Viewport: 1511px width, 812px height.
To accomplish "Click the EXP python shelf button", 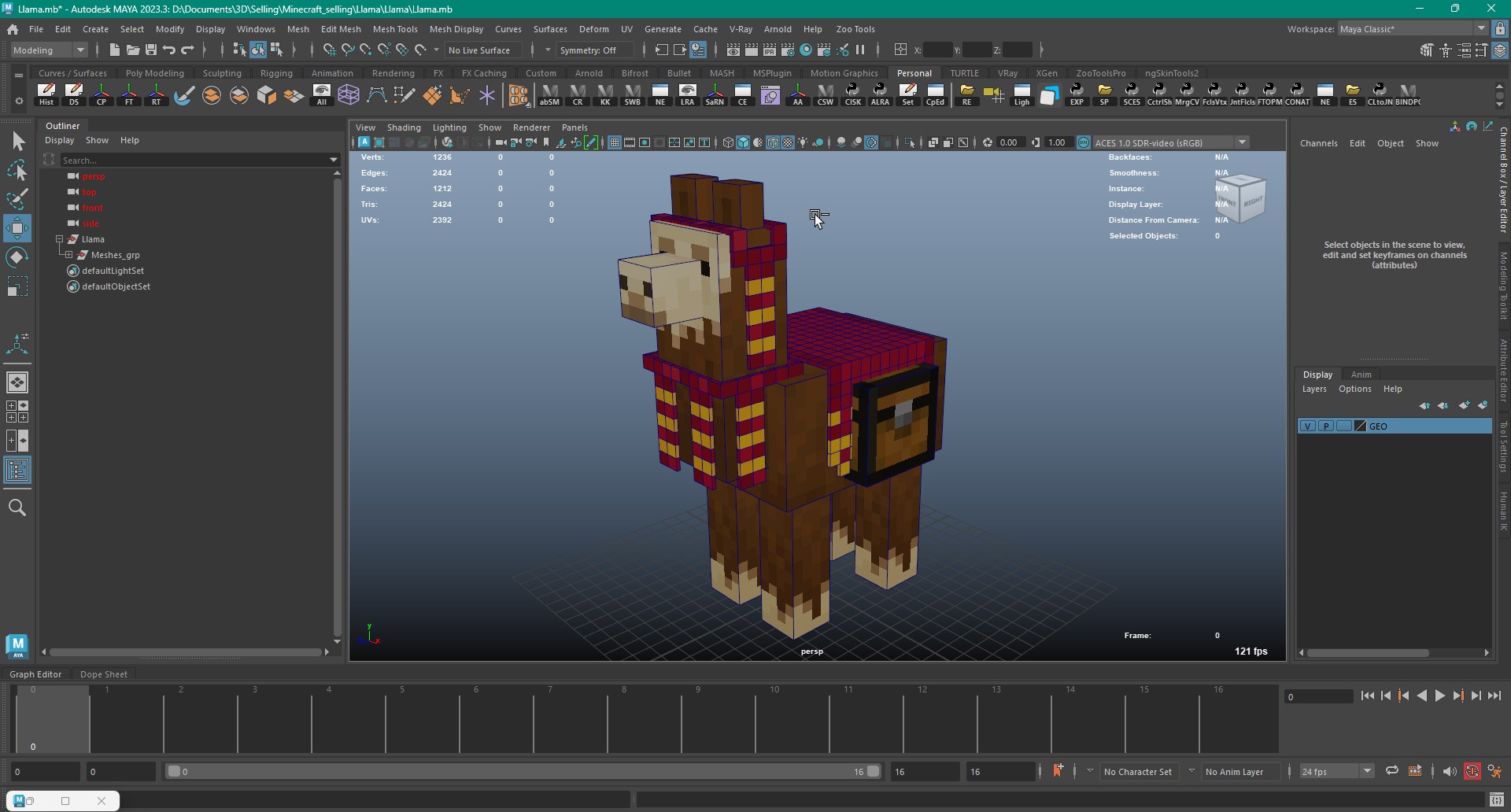I will click(1077, 94).
